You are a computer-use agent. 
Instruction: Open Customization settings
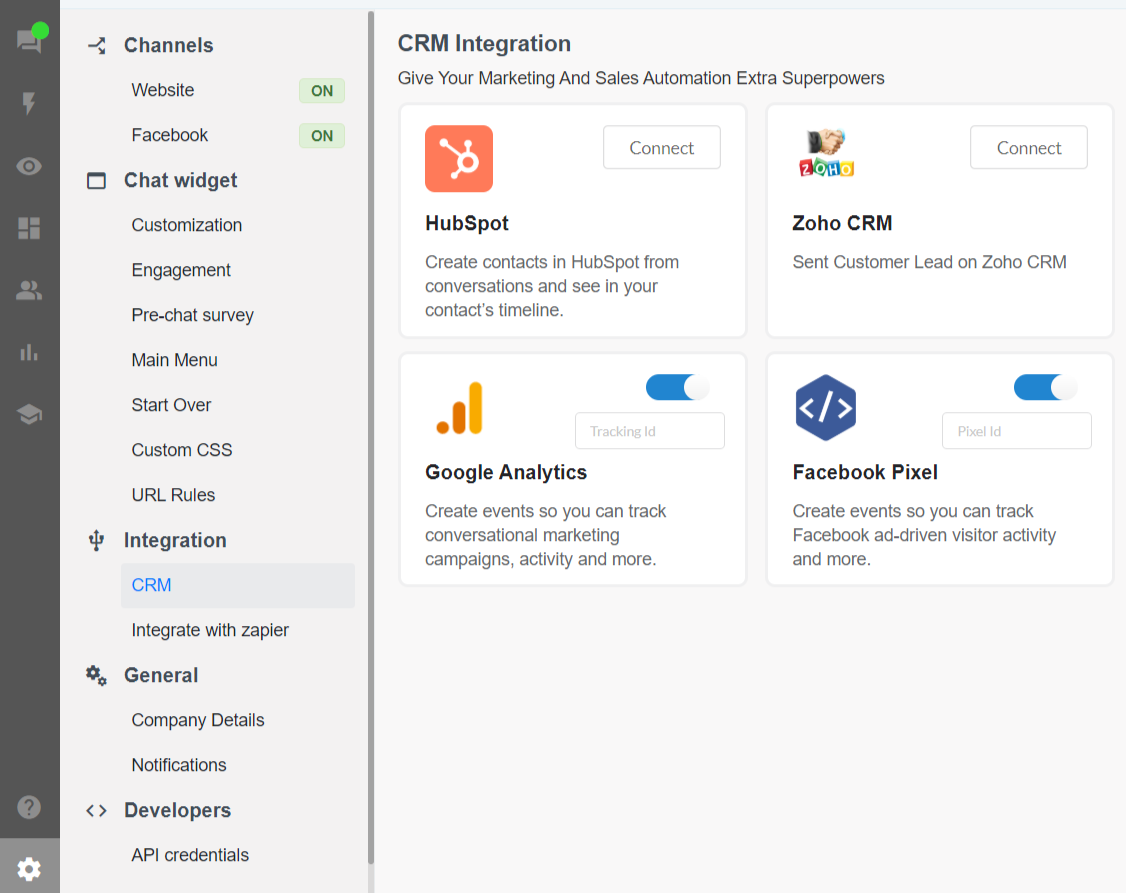[187, 225]
